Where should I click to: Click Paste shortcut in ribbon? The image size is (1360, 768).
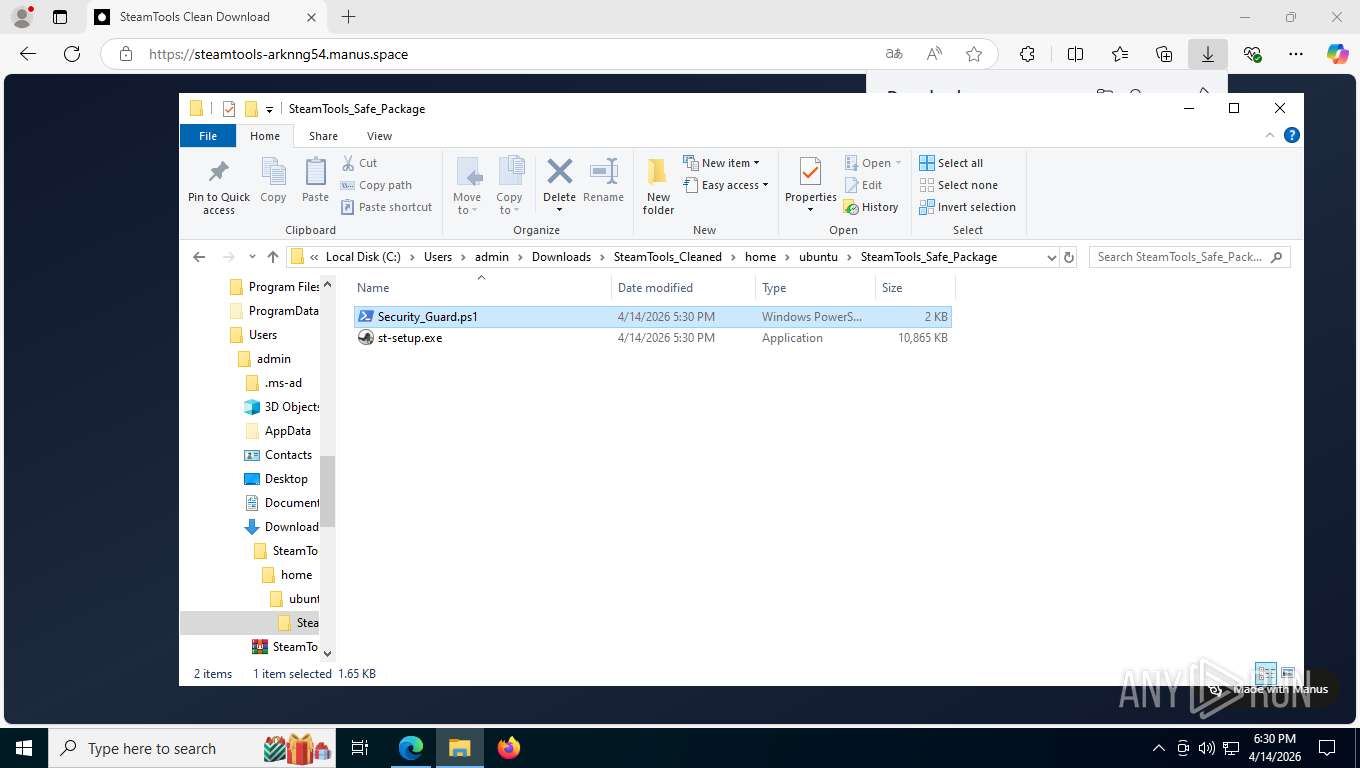pyautogui.click(x=386, y=207)
